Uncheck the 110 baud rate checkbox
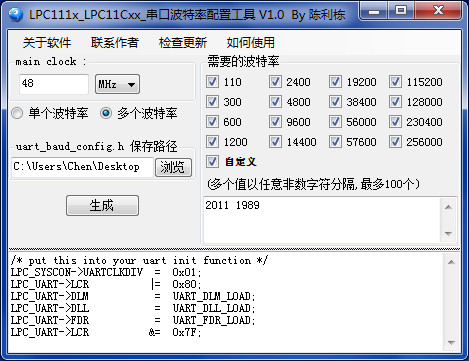 (212, 82)
